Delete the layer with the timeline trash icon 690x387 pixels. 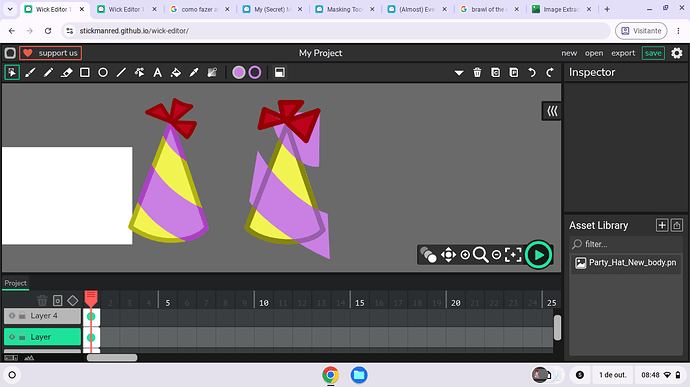(x=42, y=300)
